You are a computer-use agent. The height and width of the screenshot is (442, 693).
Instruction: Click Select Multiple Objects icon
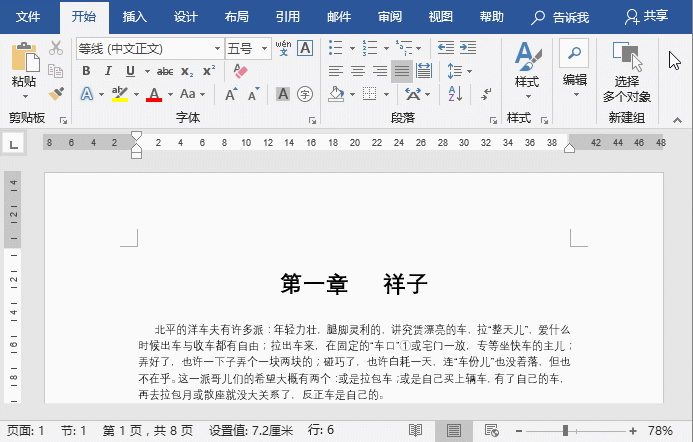627,56
